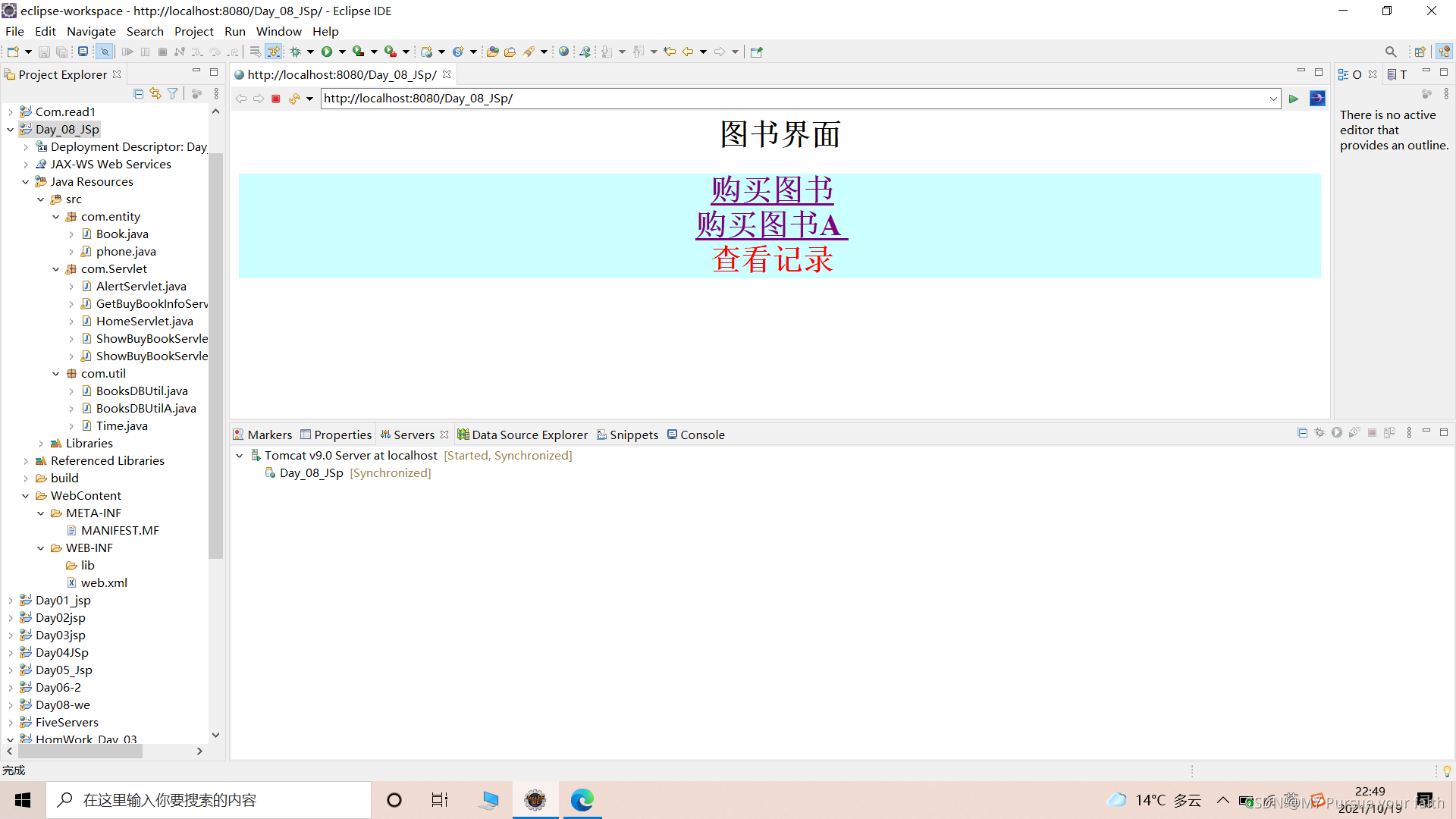Click the Go arrow beside URL field
This screenshot has width=1456, height=819.
coord(1294,99)
